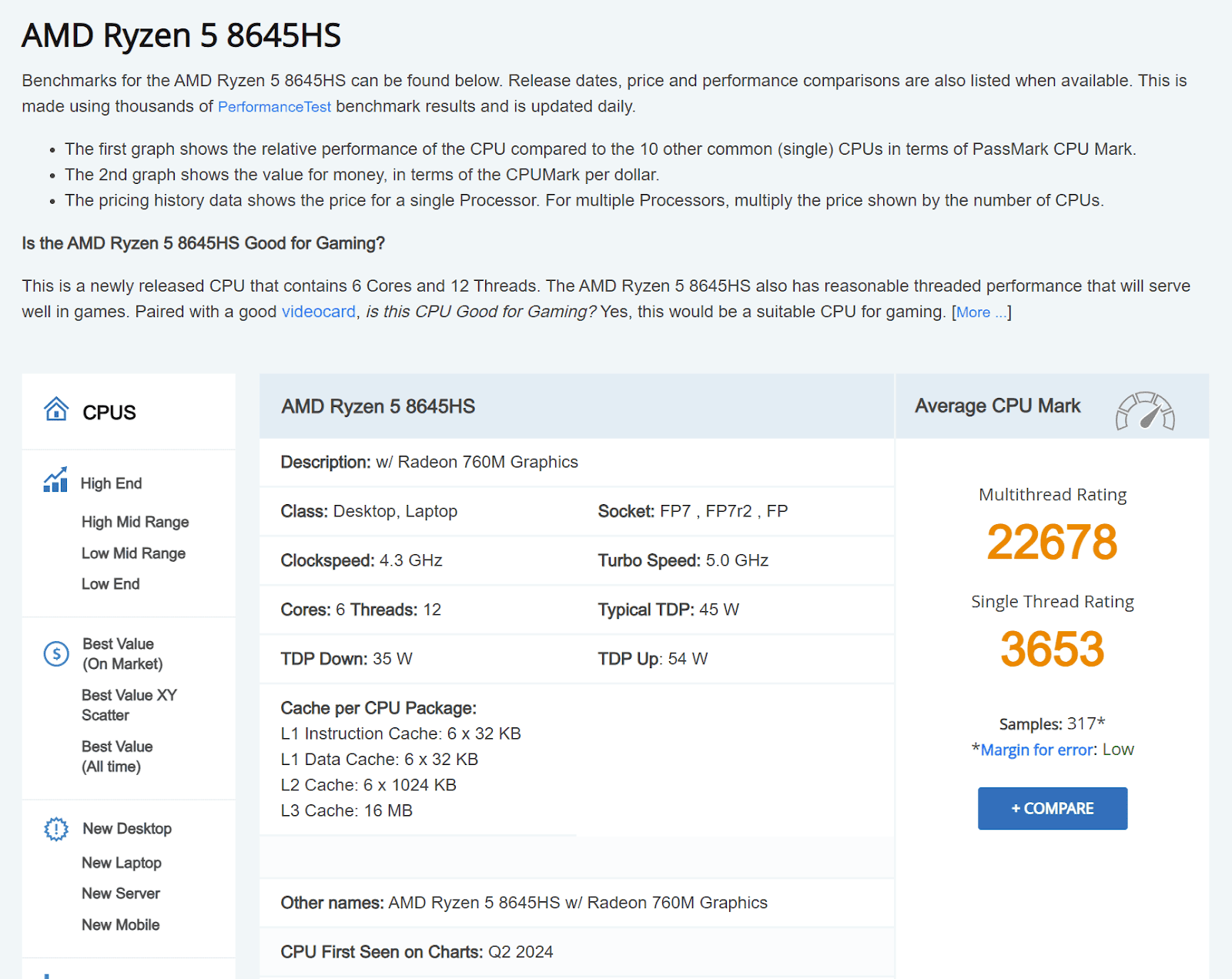
Task: Open New Desktop list
Action: (x=127, y=829)
